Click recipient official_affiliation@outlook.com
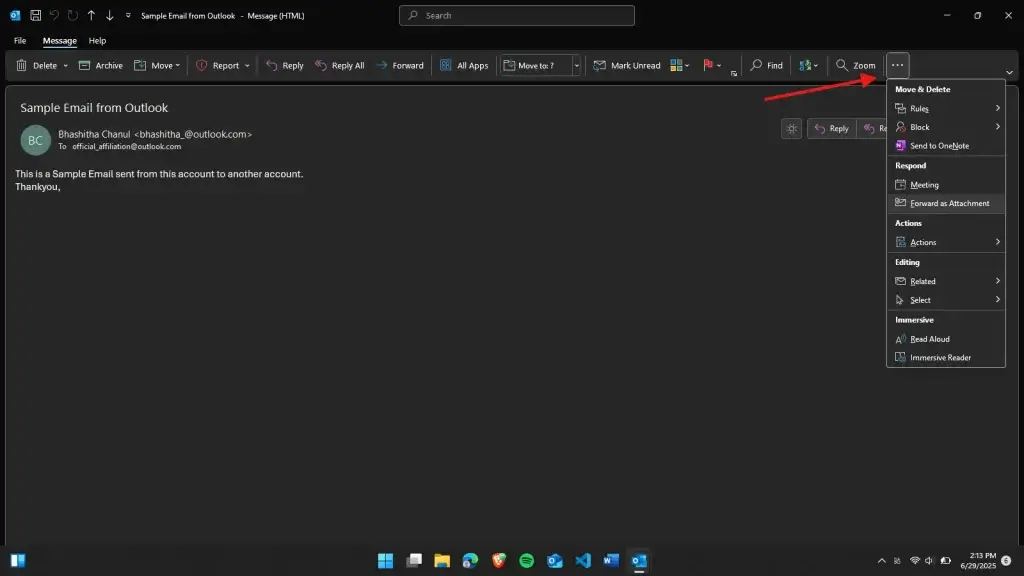Image resolution: width=1024 pixels, height=576 pixels. (127, 147)
